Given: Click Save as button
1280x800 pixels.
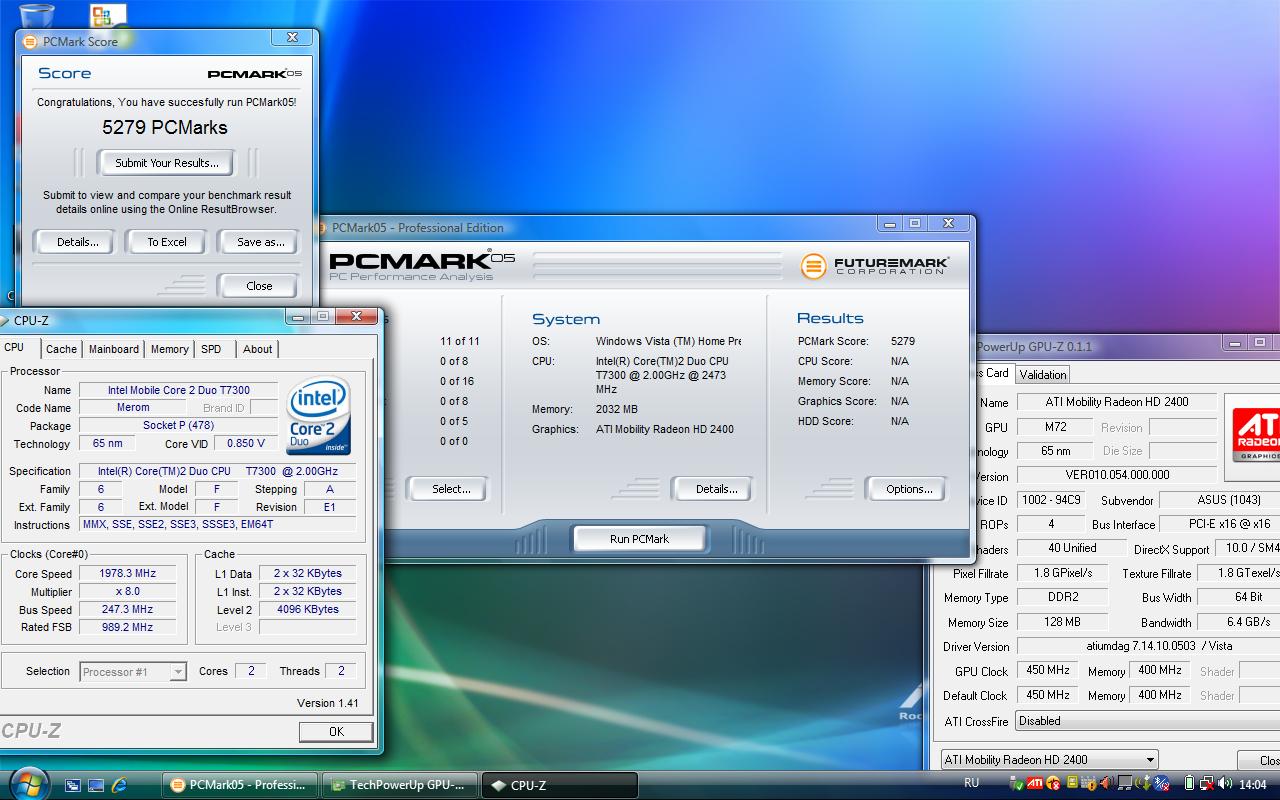Looking at the screenshot, I should tap(260, 241).
